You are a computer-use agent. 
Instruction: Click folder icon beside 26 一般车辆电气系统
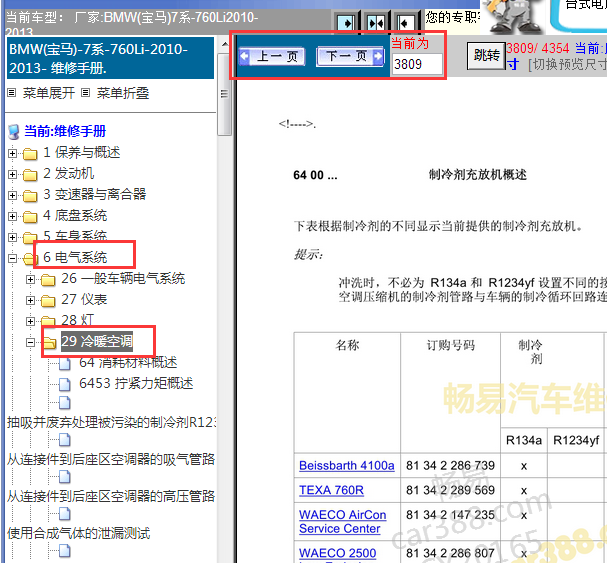point(48,279)
